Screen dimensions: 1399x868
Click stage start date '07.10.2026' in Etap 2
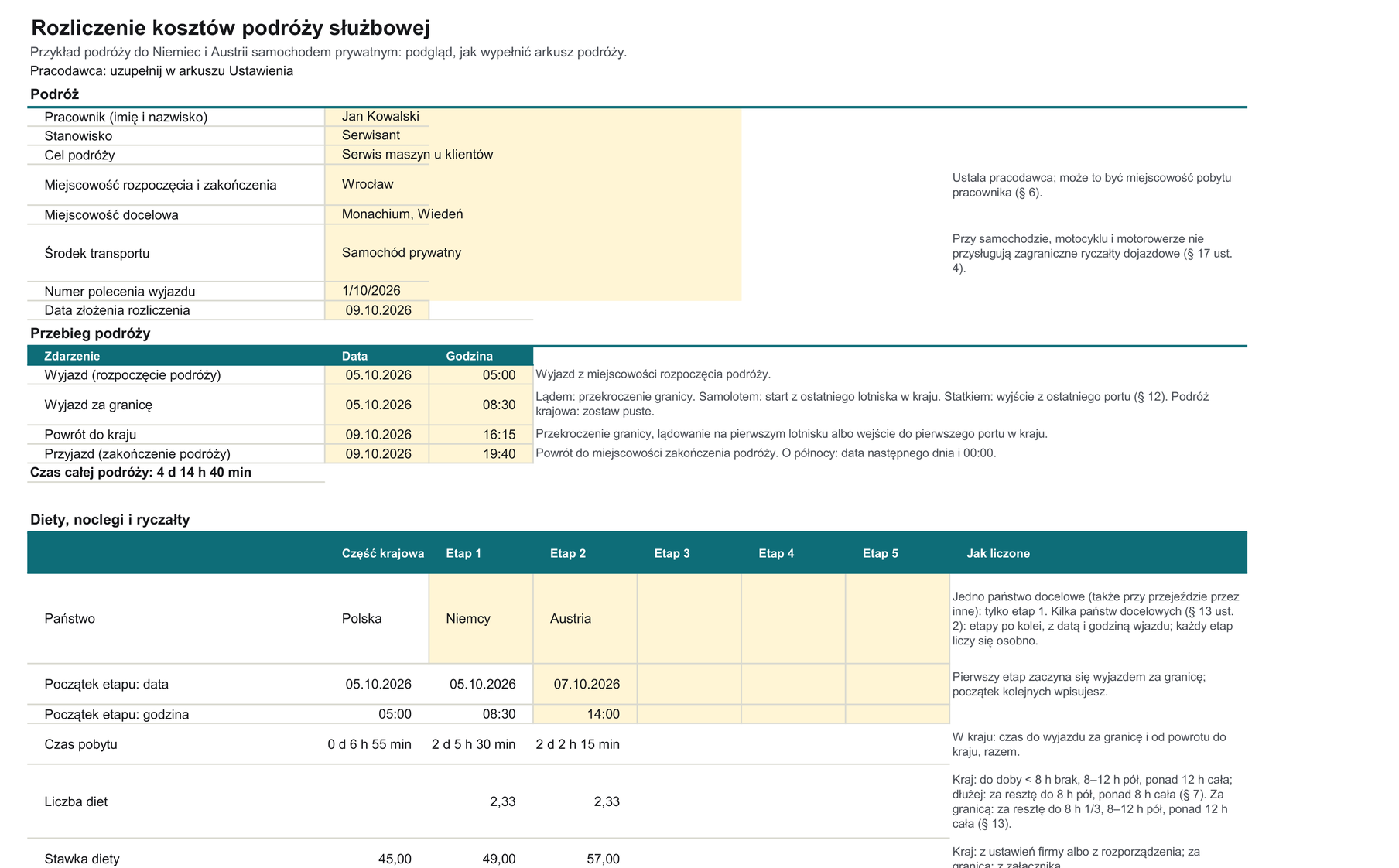(x=585, y=685)
